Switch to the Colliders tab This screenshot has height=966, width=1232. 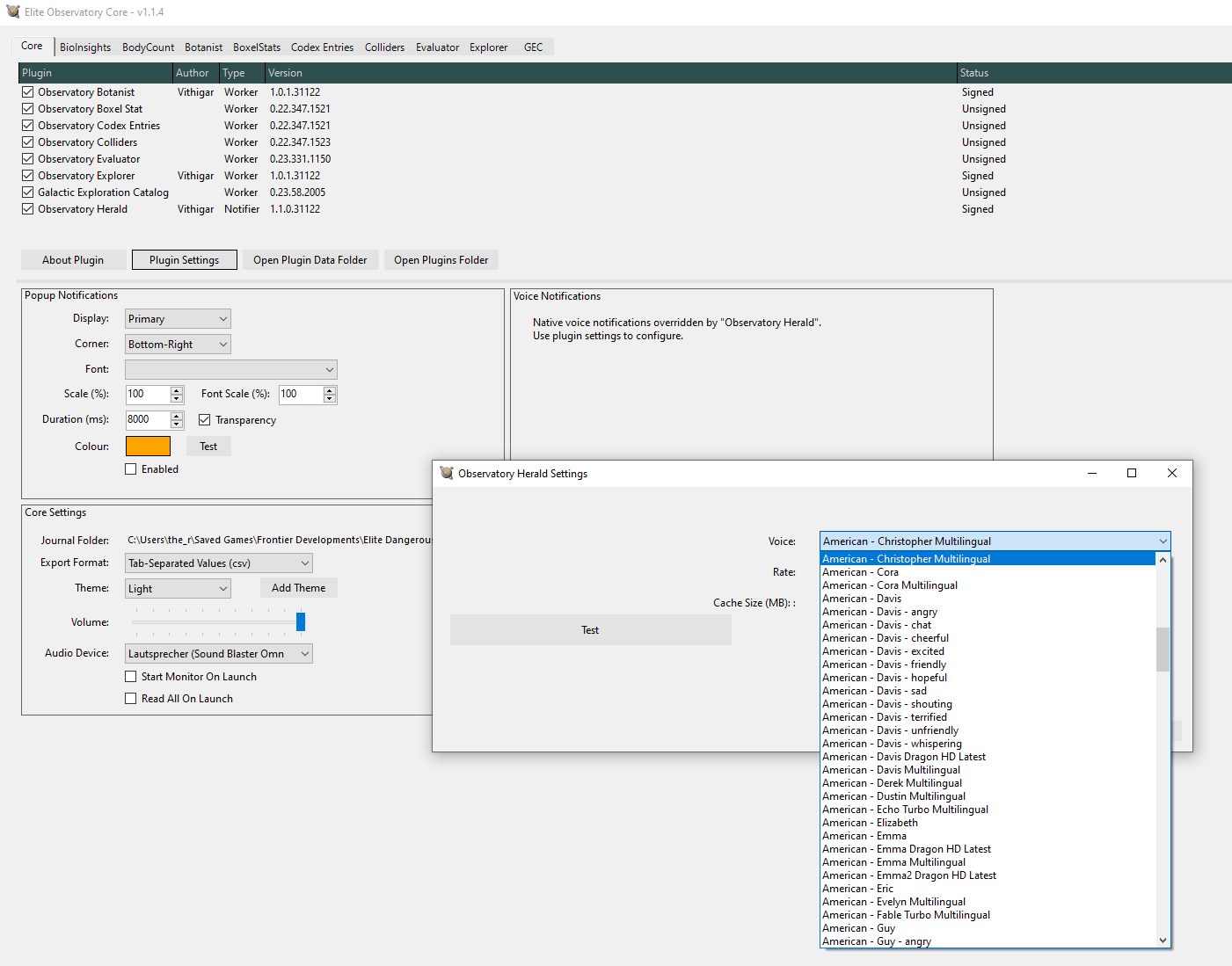(x=384, y=47)
